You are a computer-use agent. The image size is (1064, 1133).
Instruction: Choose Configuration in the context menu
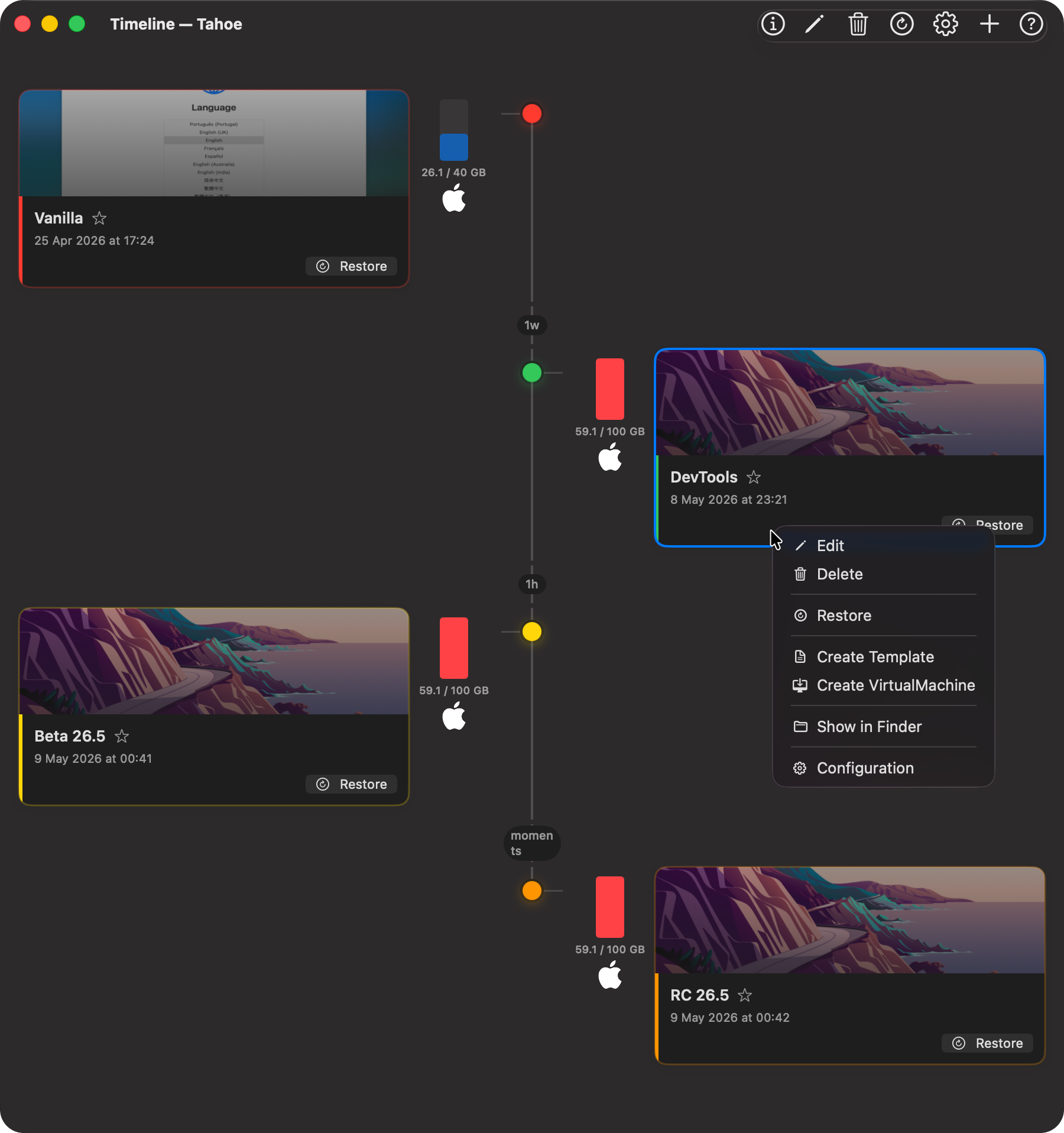pyautogui.click(x=883, y=768)
